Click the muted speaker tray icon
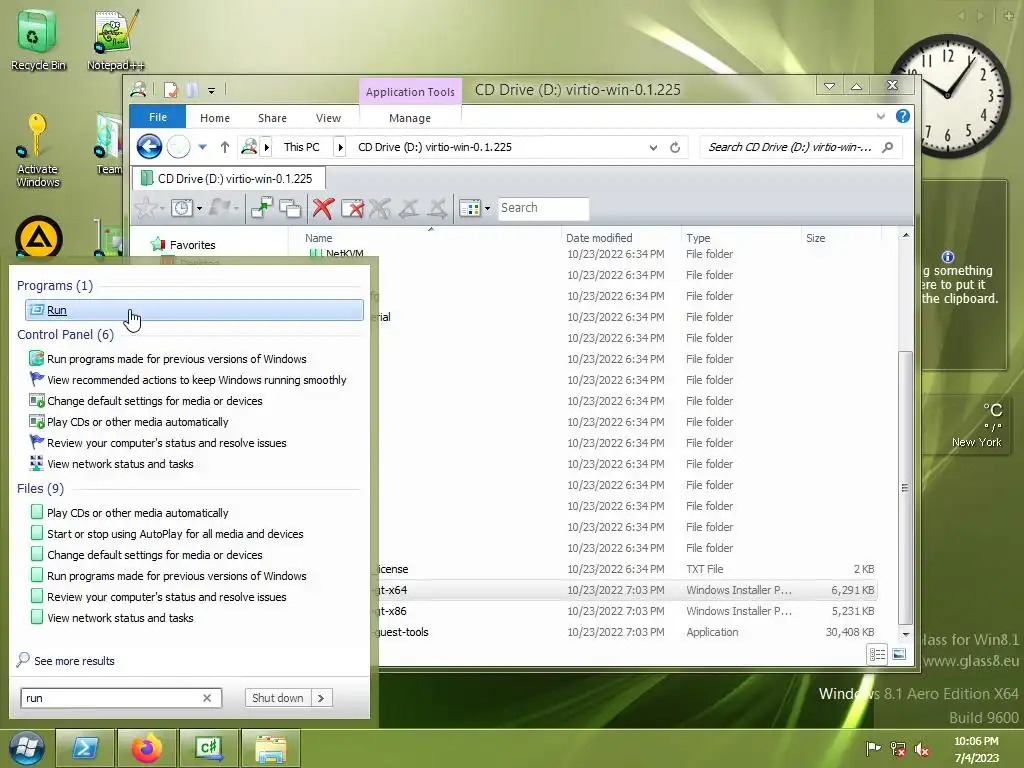Image resolution: width=1024 pixels, height=768 pixels. (922, 748)
